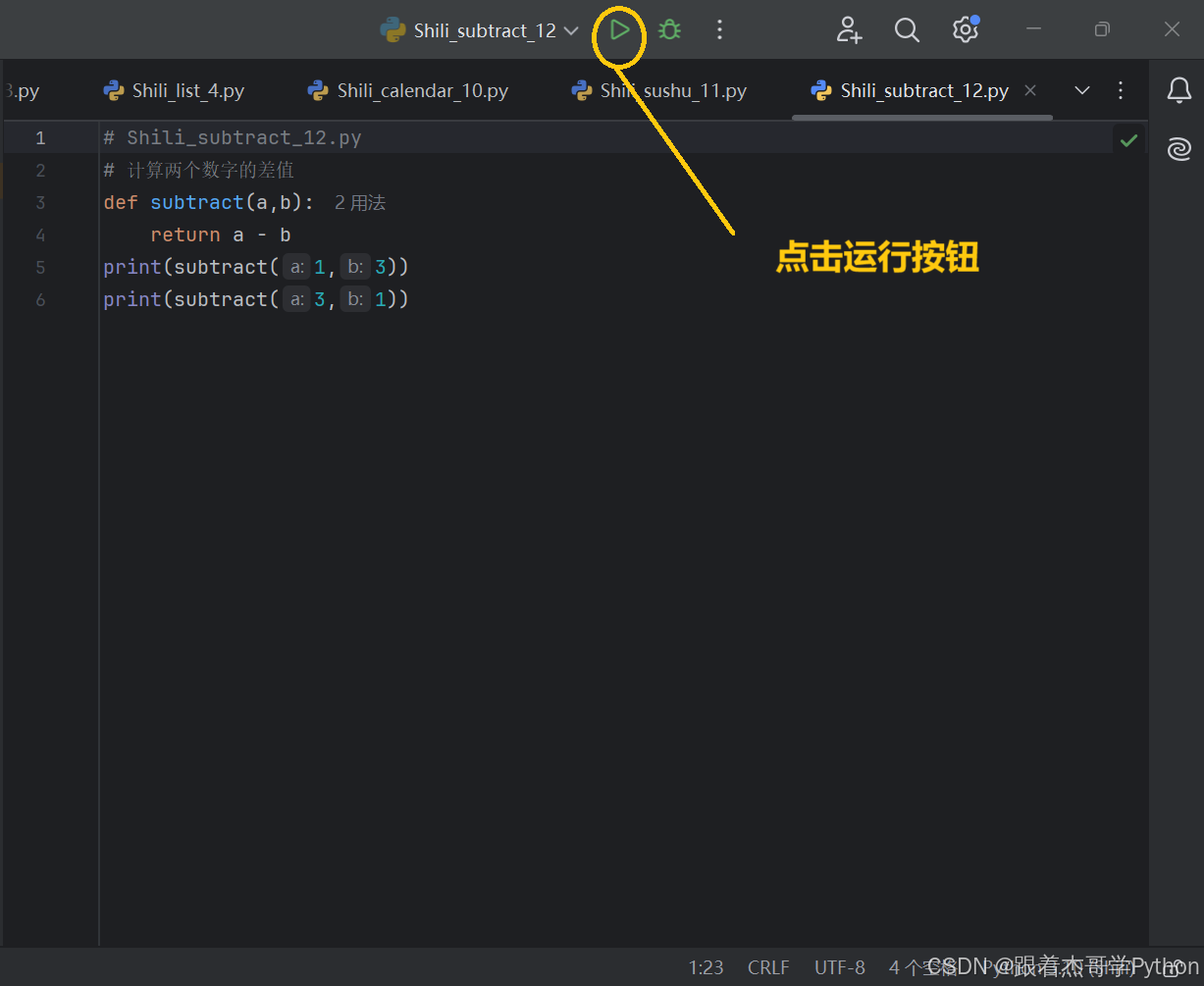Close the Shili_subtract_12.py tab
This screenshot has height=986, width=1204.
click(x=1030, y=89)
